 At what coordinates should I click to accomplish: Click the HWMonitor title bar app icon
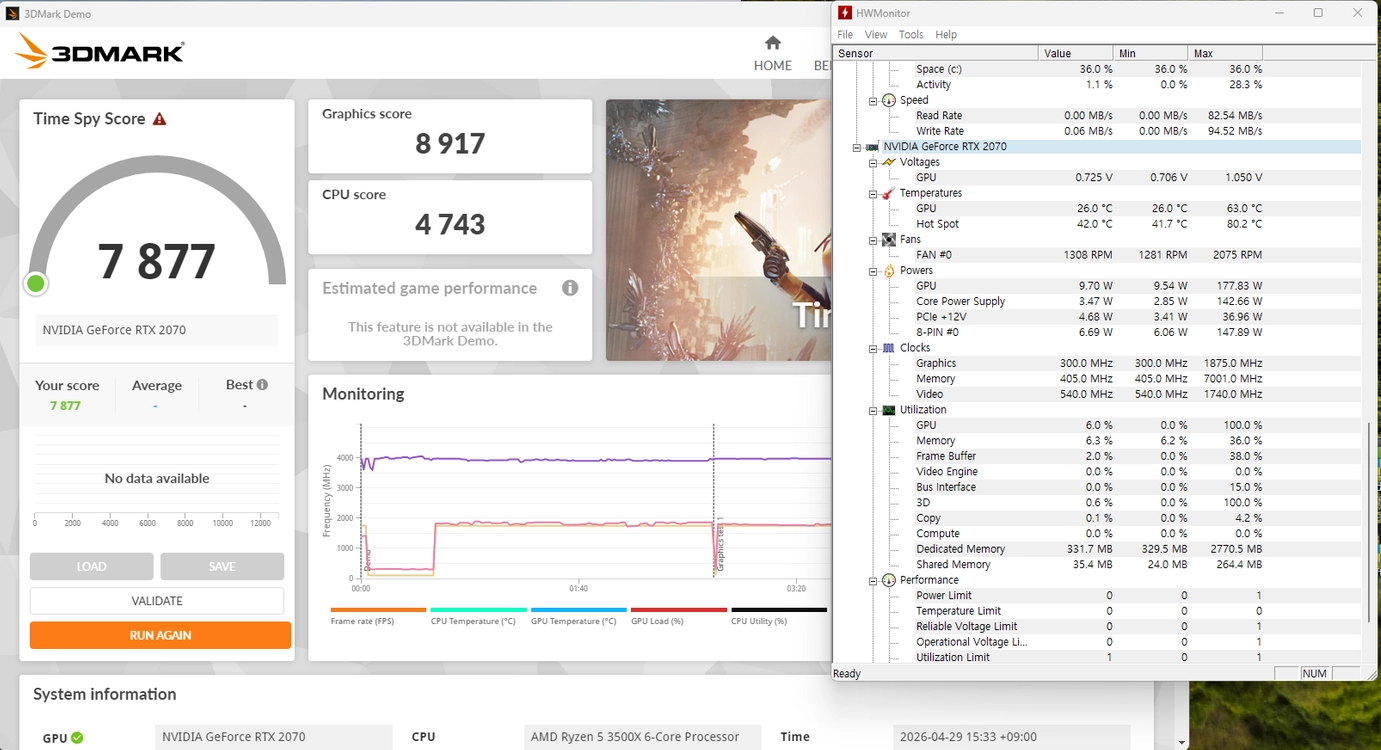(x=845, y=13)
